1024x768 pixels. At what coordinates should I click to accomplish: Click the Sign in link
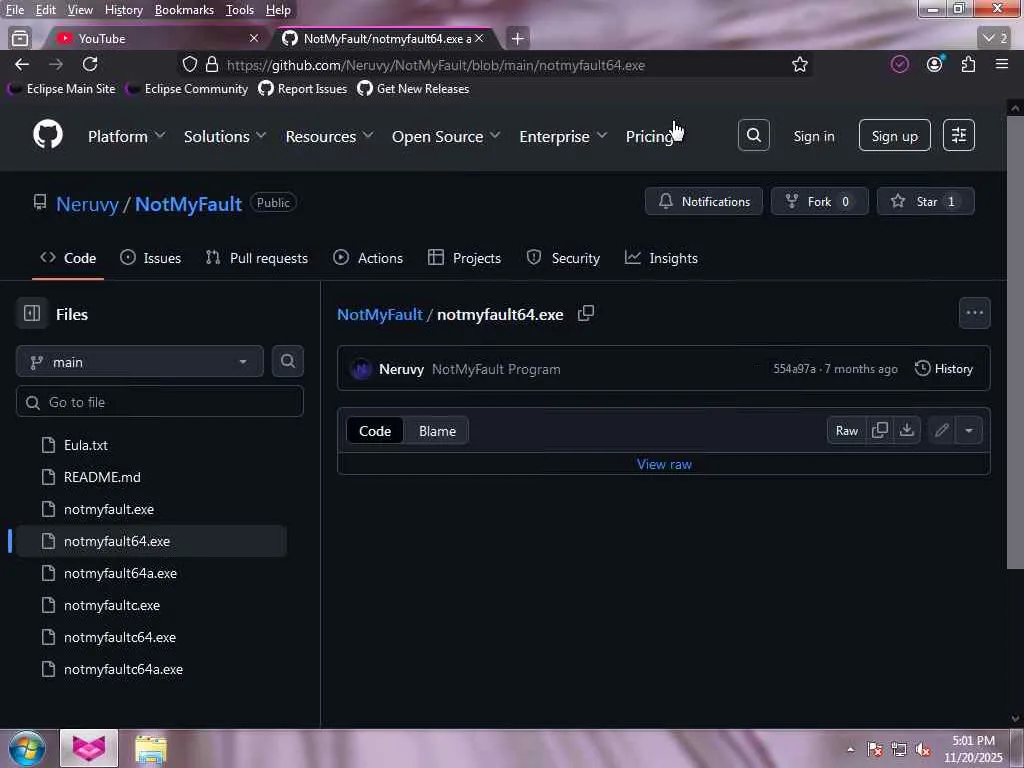pyautogui.click(x=814, y=136)
